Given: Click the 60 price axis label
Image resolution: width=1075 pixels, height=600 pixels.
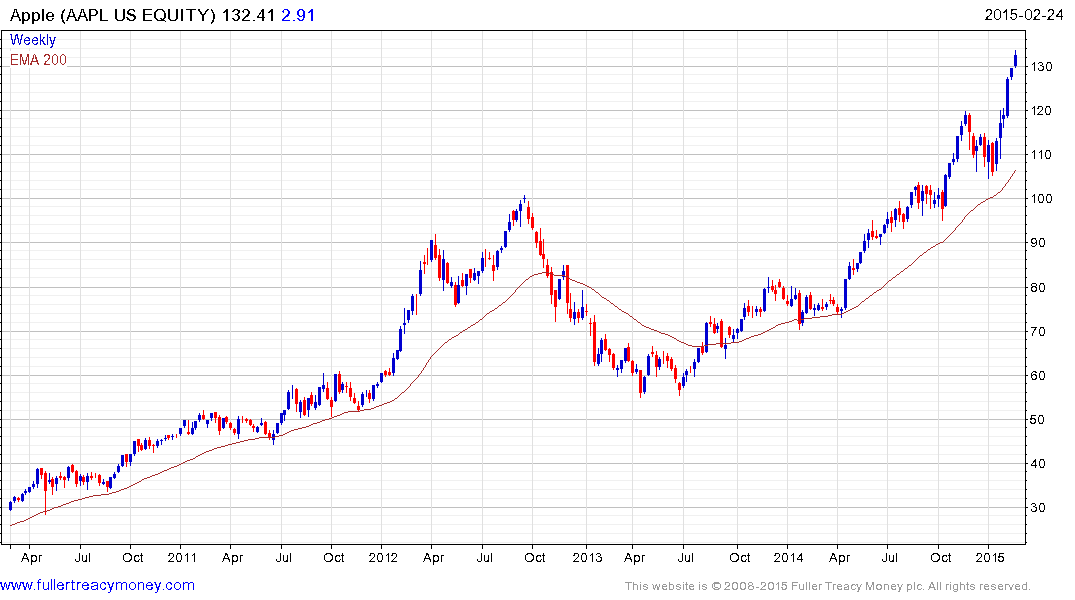Looking at the screenshot, I should pos(1038,376).
